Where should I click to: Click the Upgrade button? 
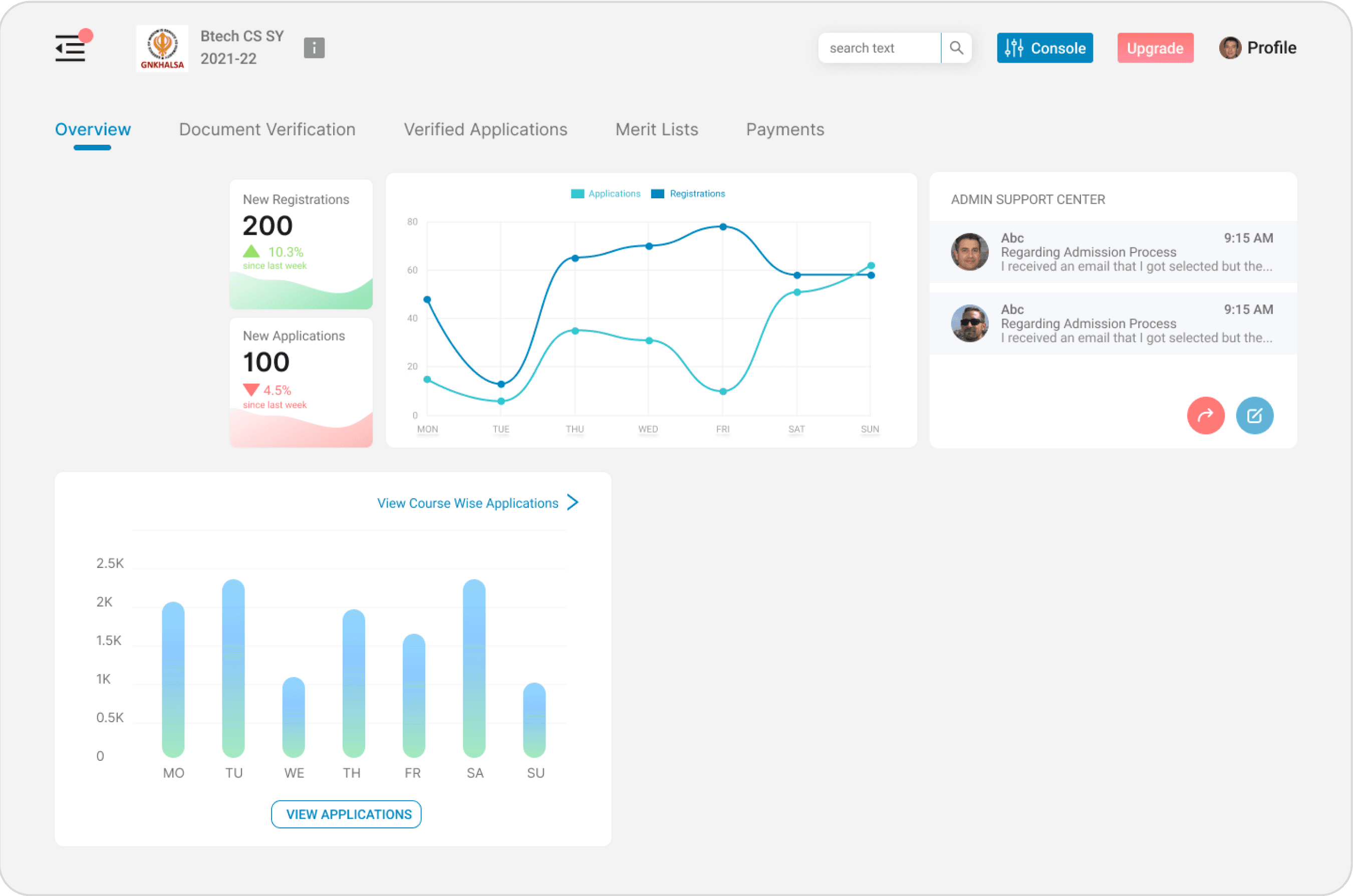1155,48
